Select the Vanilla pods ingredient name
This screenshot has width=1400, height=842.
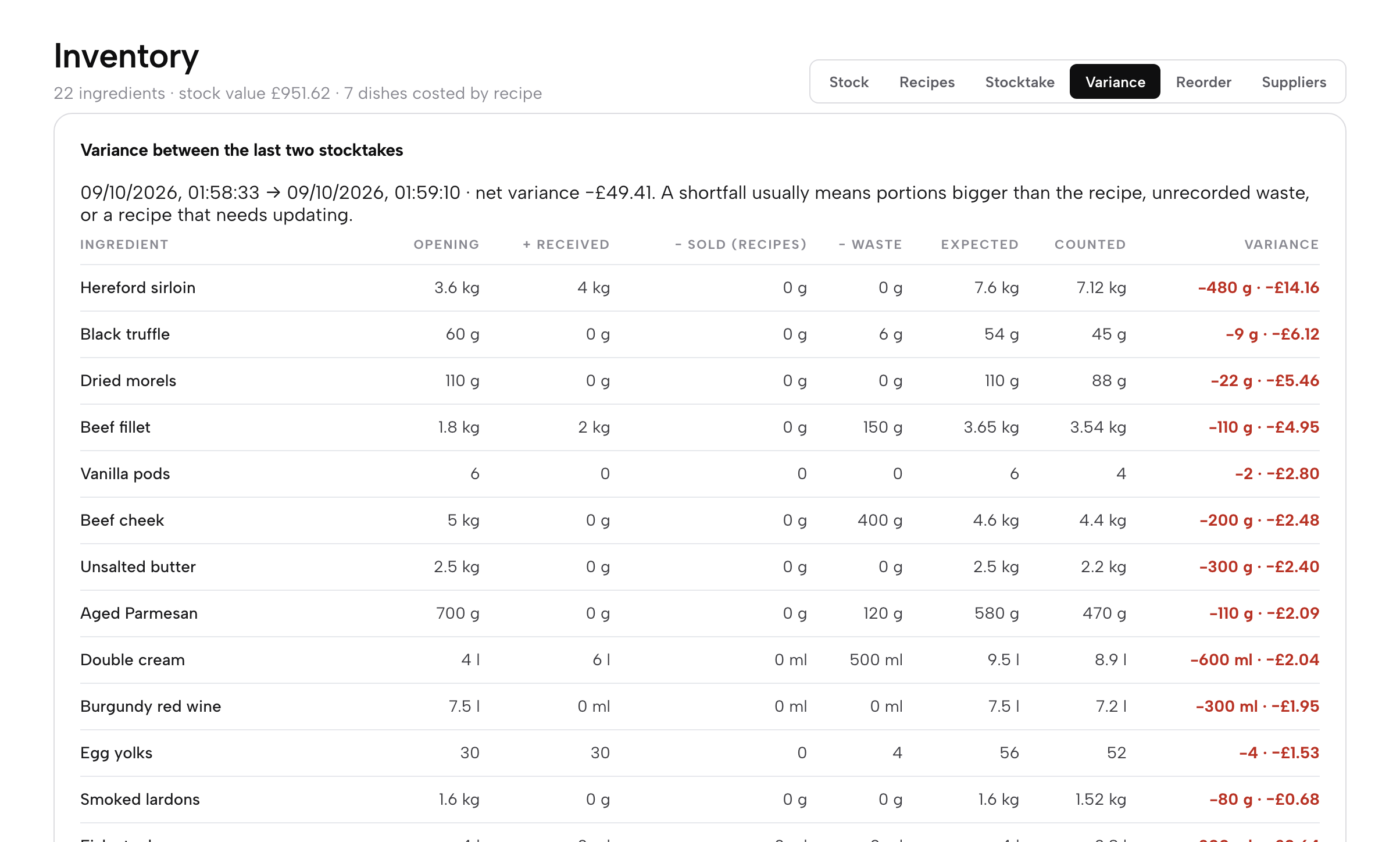(125, 474)
